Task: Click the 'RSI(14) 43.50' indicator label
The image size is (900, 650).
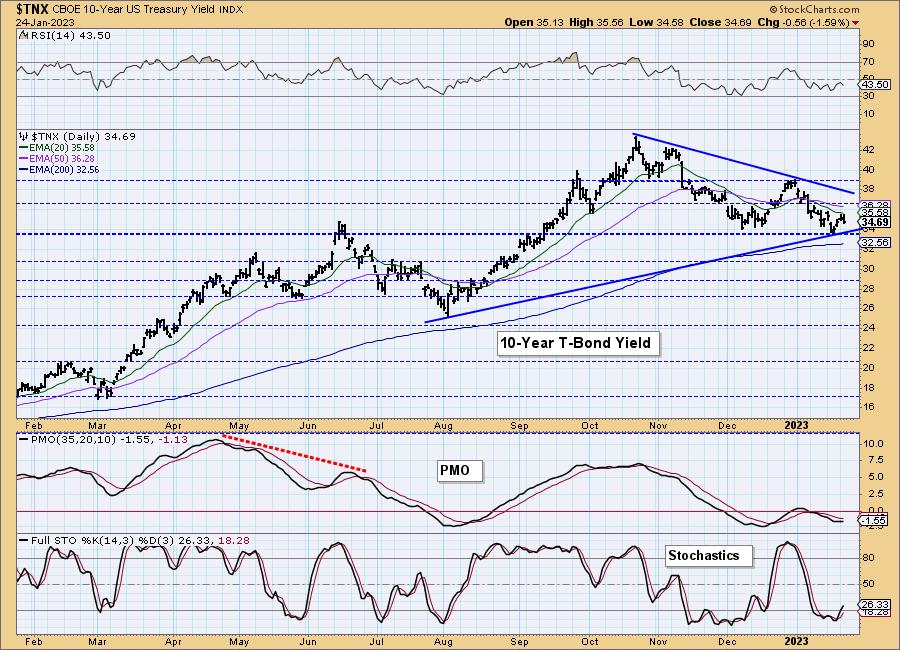Action: tap(69, 36)
